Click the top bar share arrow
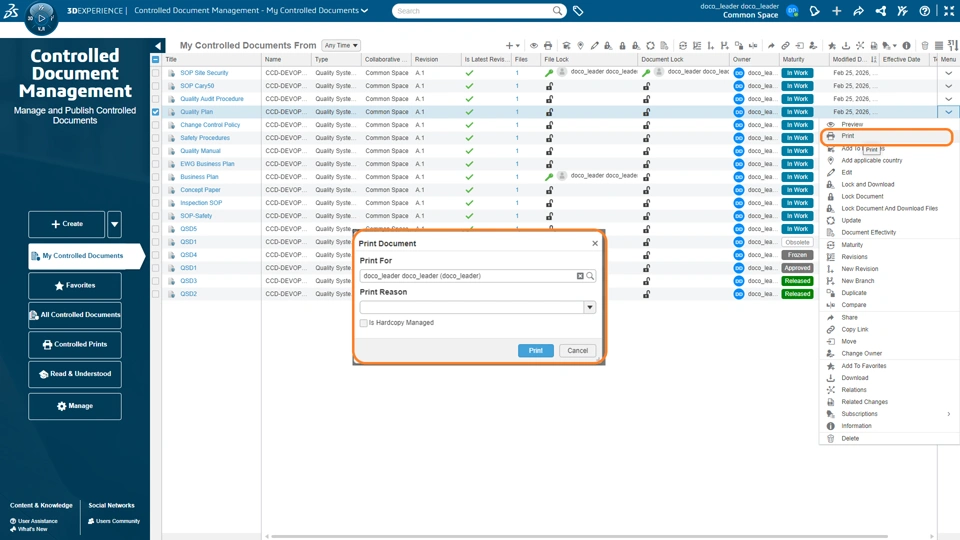The height and width of the screenshot is (540, 960). [x=858, y=10]
